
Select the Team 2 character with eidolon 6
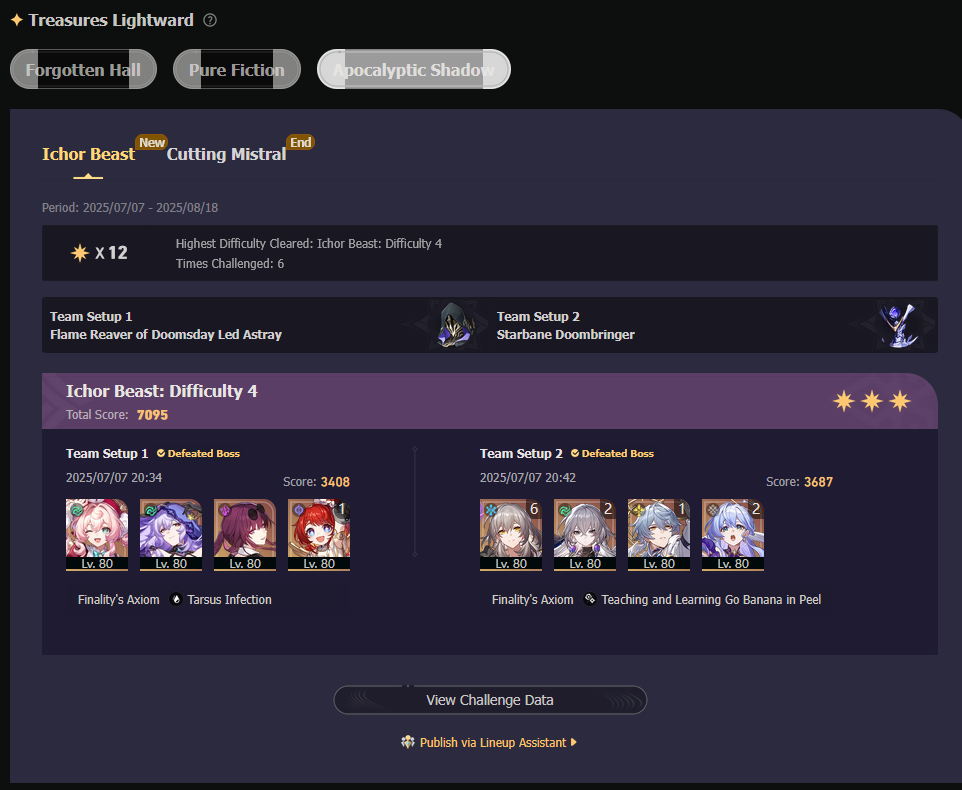pos(510,535)
